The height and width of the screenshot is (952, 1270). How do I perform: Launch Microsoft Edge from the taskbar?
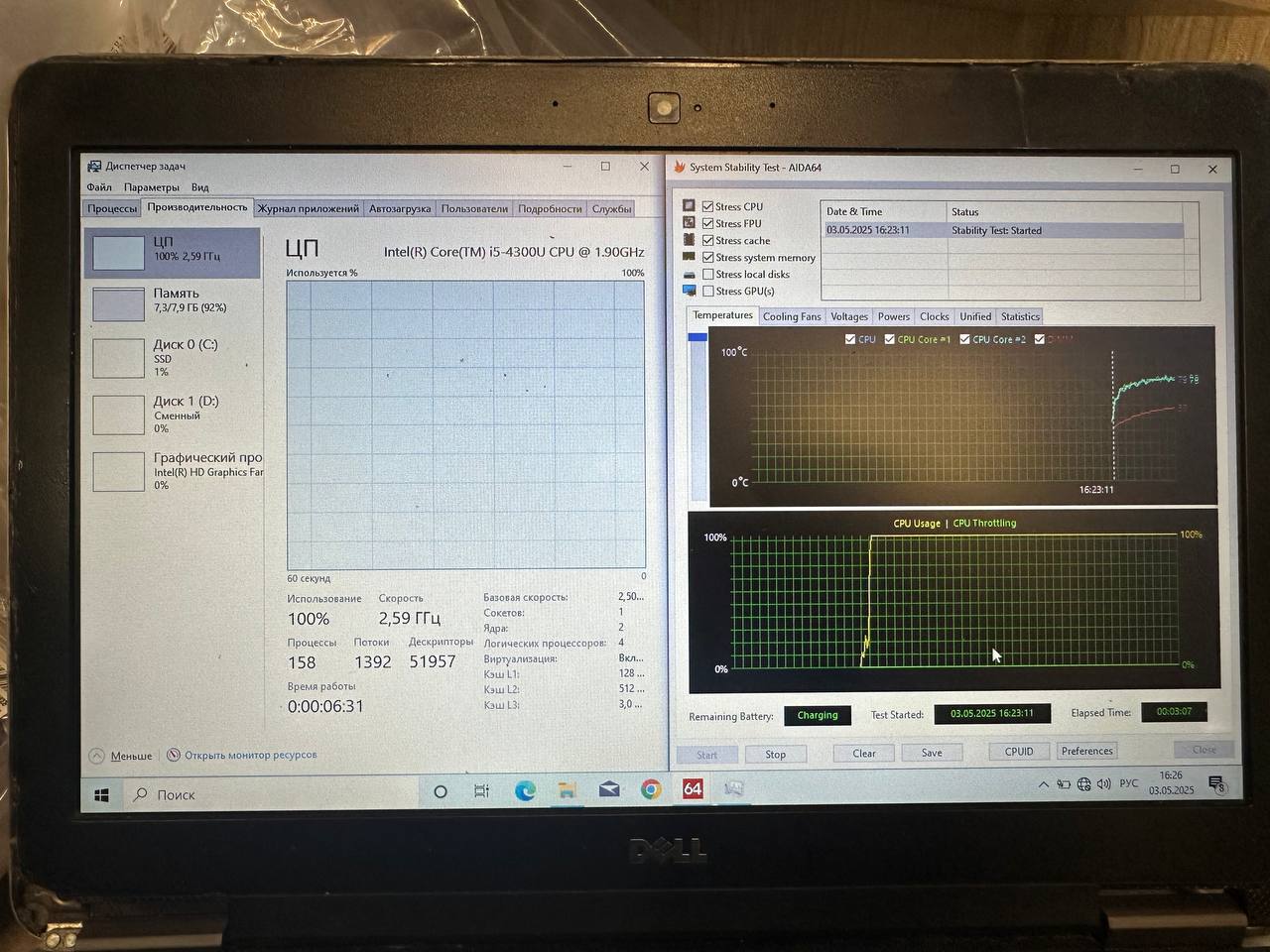(x=525, y=790)
